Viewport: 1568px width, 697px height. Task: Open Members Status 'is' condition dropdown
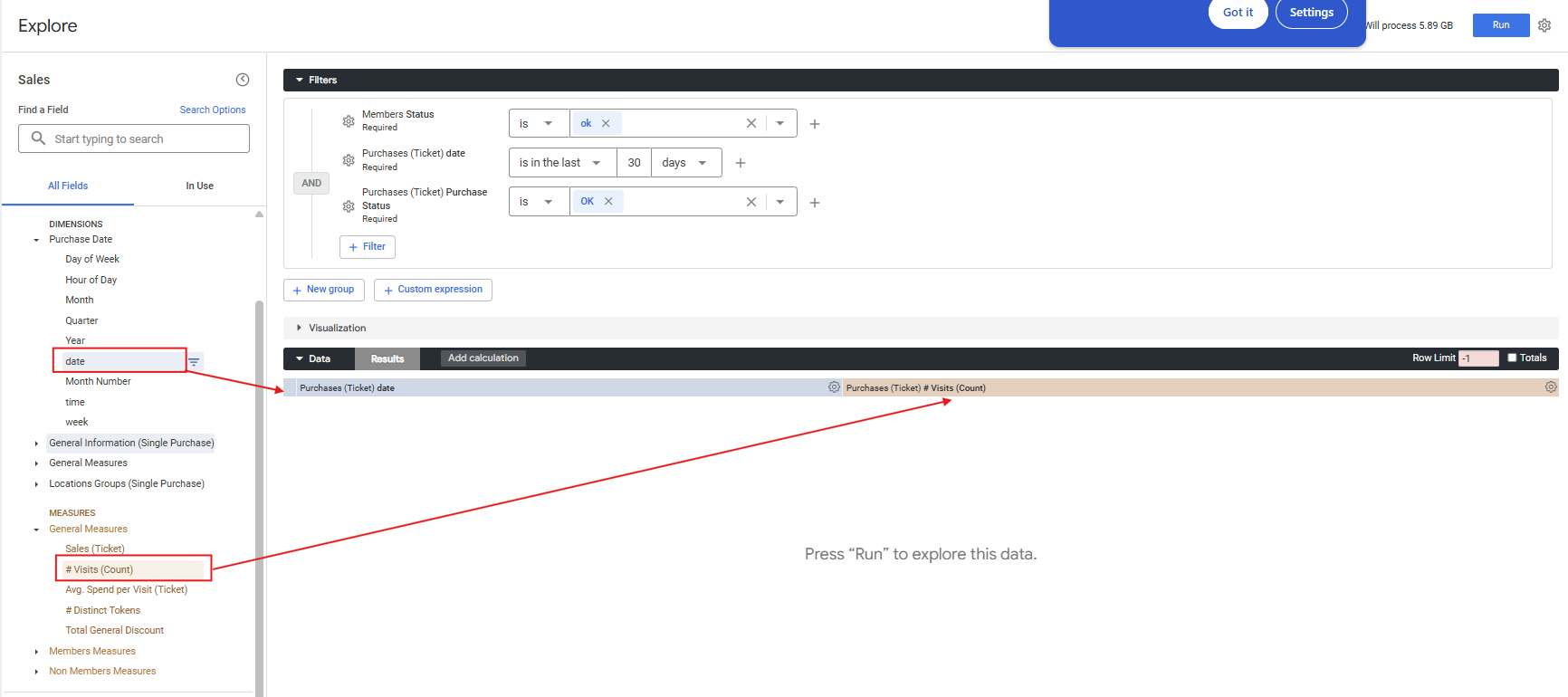(x=539, y=123)
